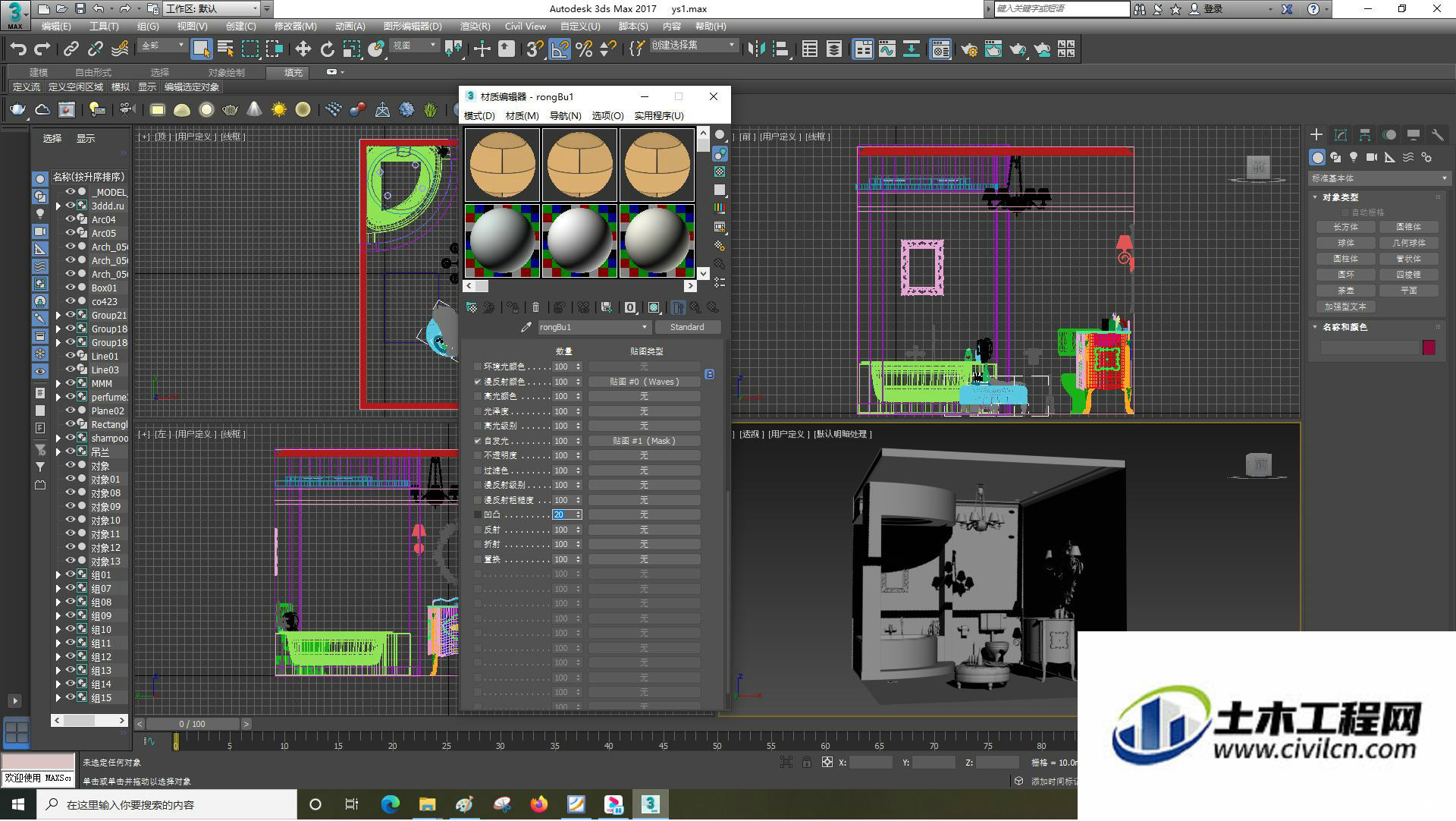Open the Utilities wrench panel icon
Viewport: 1456px width, 821px height.
click(x=1438, y=135)
